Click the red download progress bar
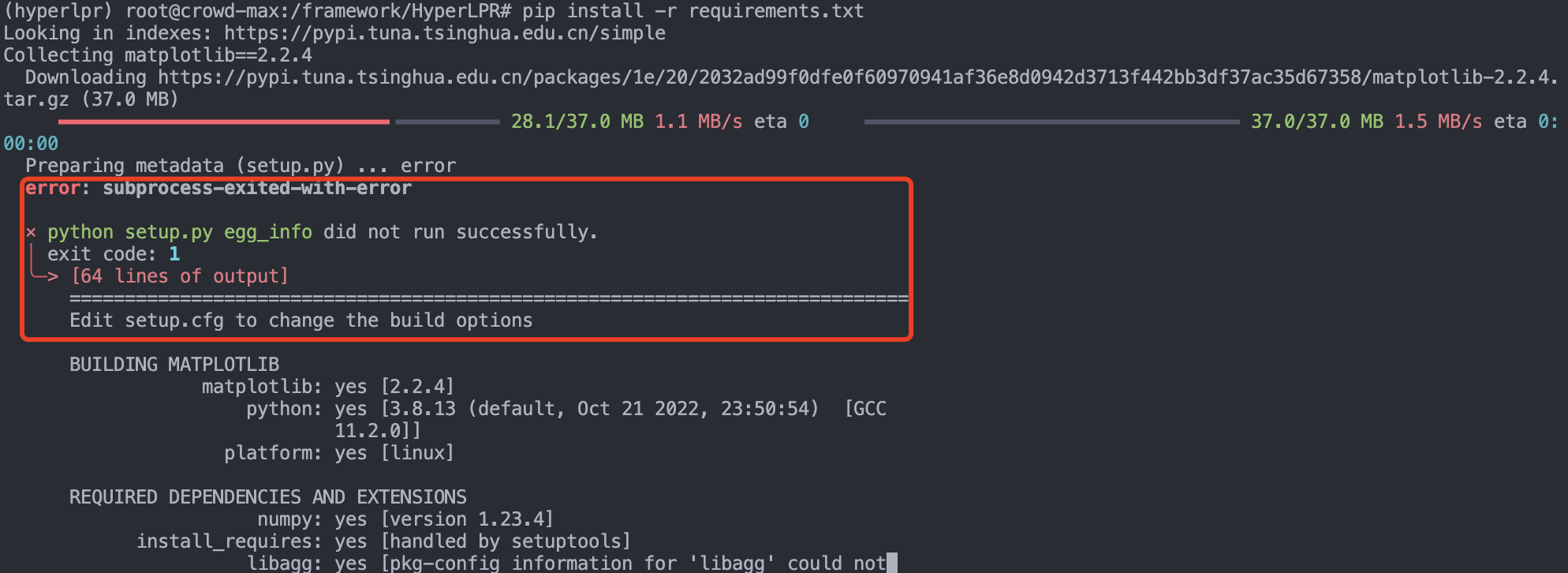This screenshot has width=1568, height=573. [223, 122]
